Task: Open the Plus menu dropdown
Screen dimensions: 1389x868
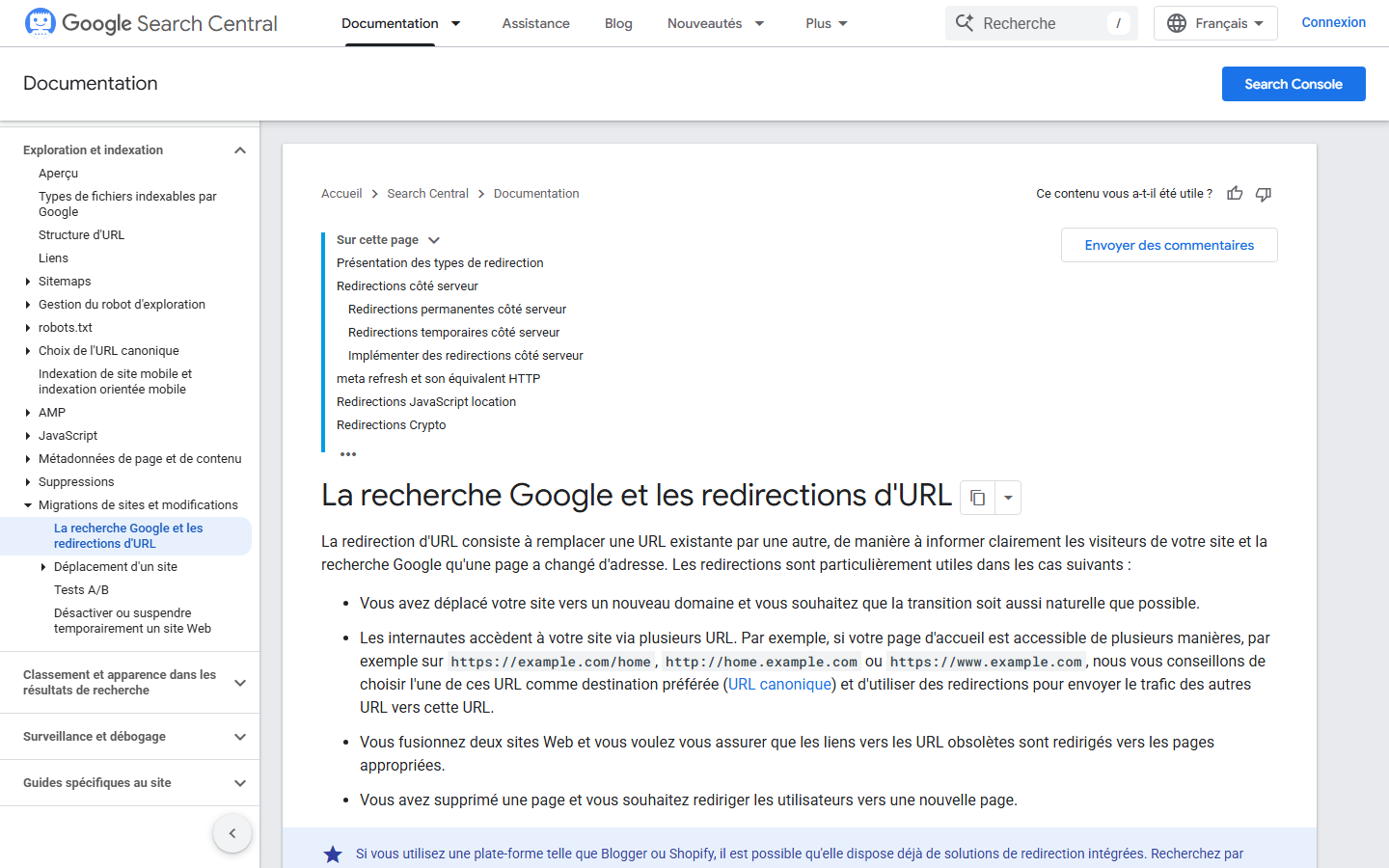Action: [827, 23]
